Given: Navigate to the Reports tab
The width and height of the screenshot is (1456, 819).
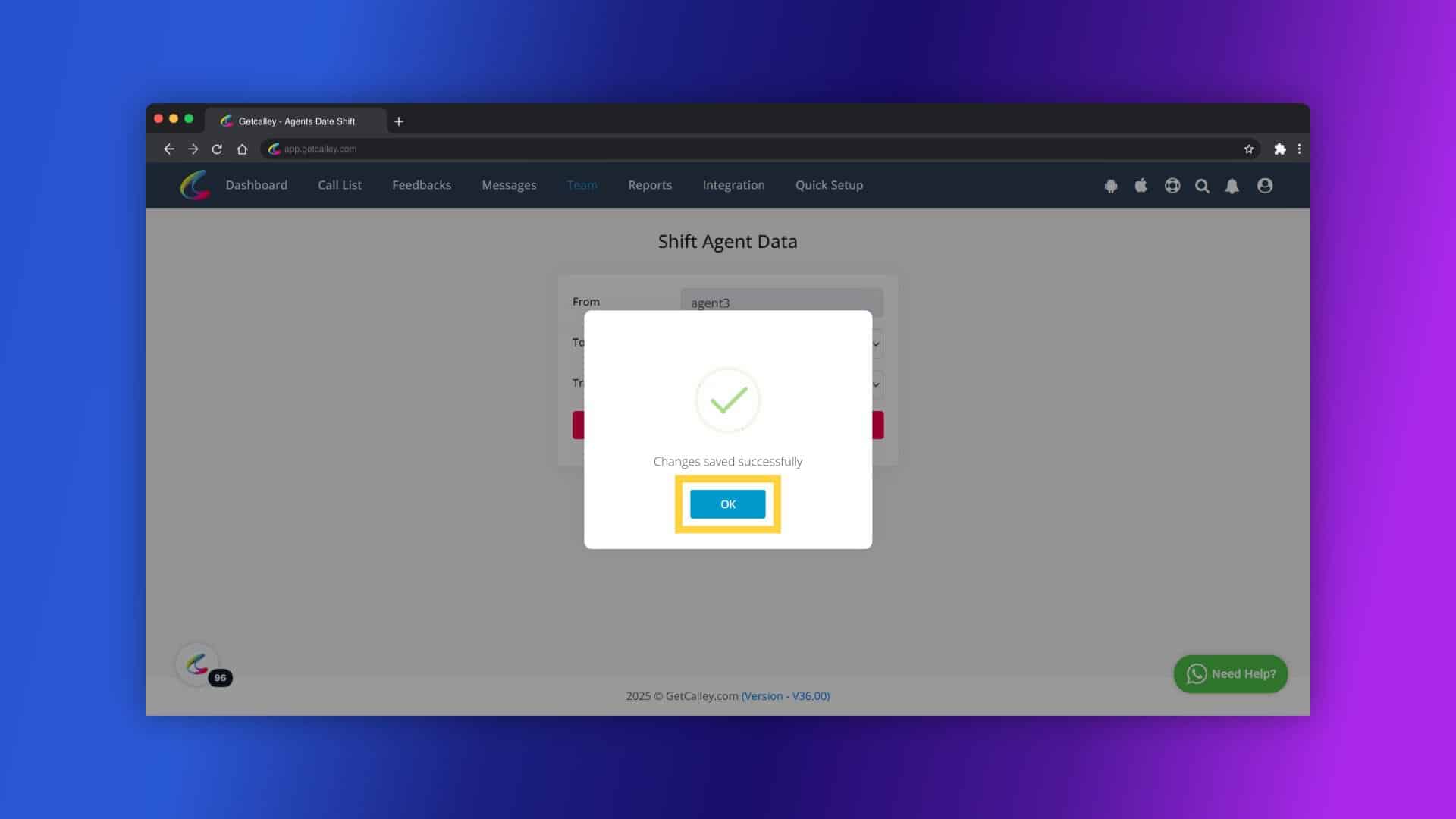Looking at the screenshot, I should (649, 185).
